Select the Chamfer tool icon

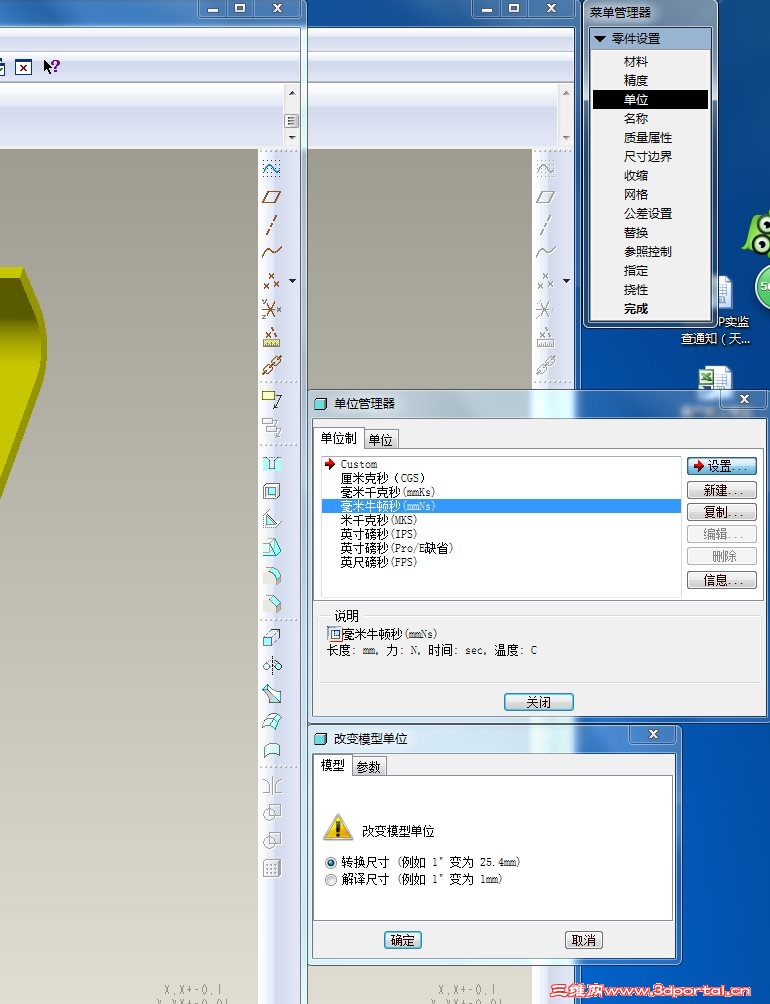[272, 604]
